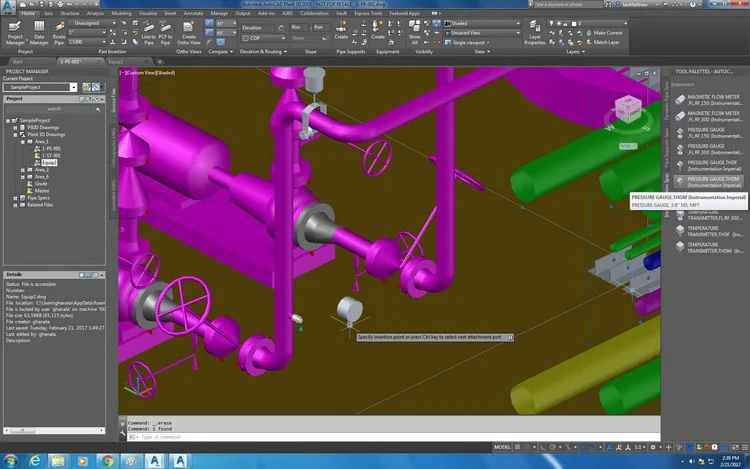Add new drawing tab with plus button
The width and height of the screenshot is (750, 469).
160,62
